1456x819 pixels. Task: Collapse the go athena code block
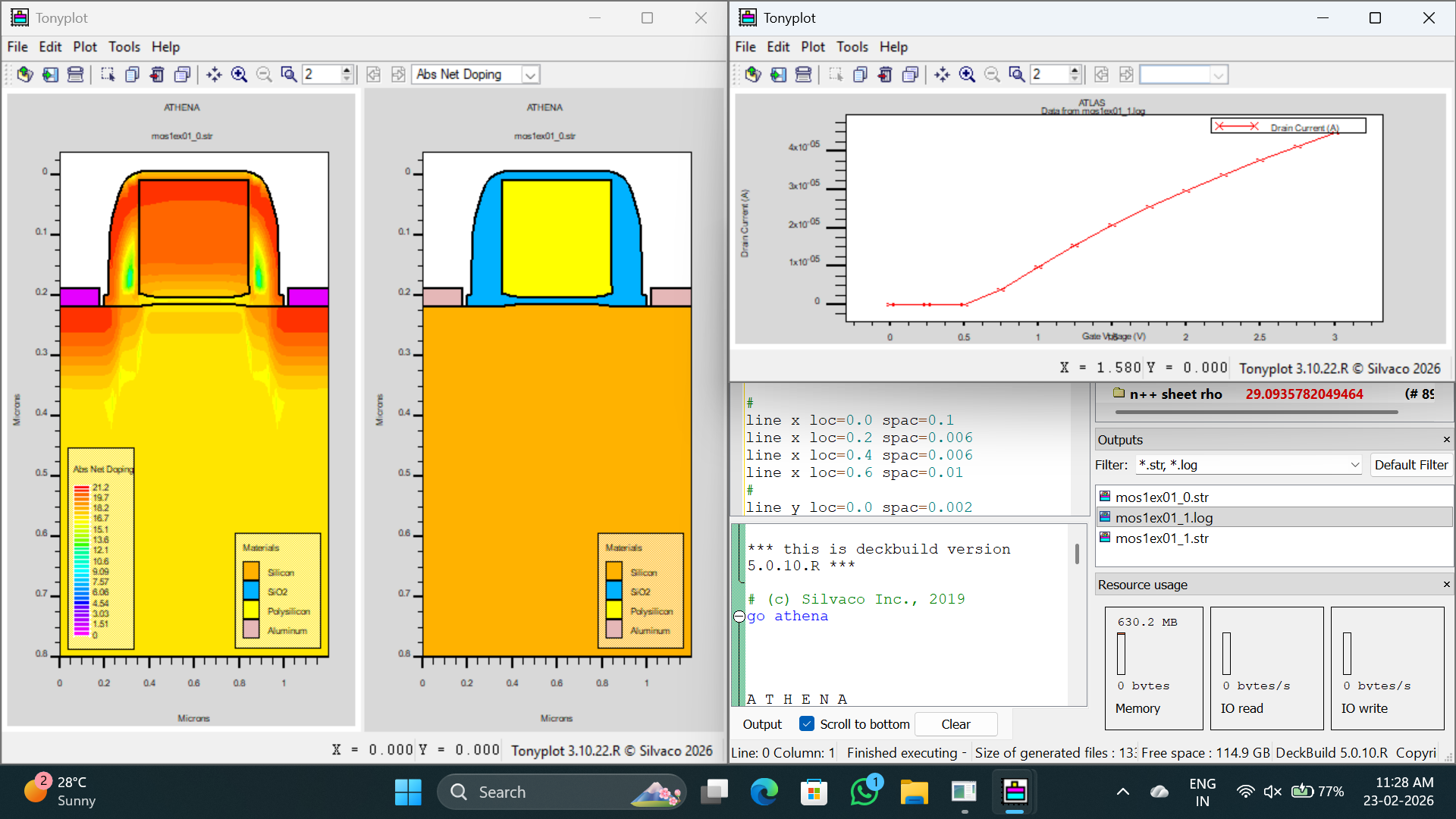point(739,617)
